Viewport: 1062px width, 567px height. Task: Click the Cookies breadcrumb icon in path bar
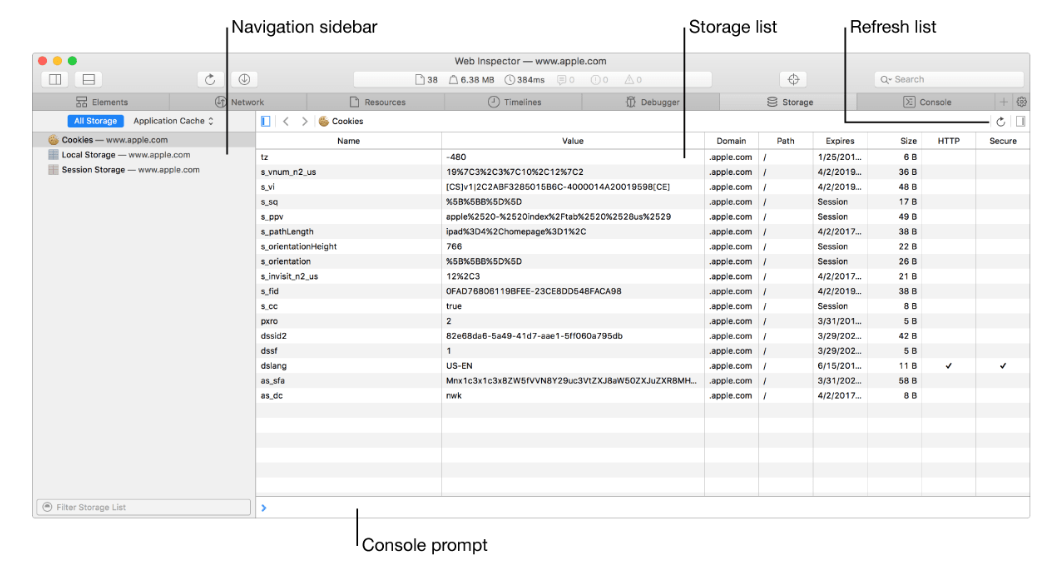pos(324,121)
